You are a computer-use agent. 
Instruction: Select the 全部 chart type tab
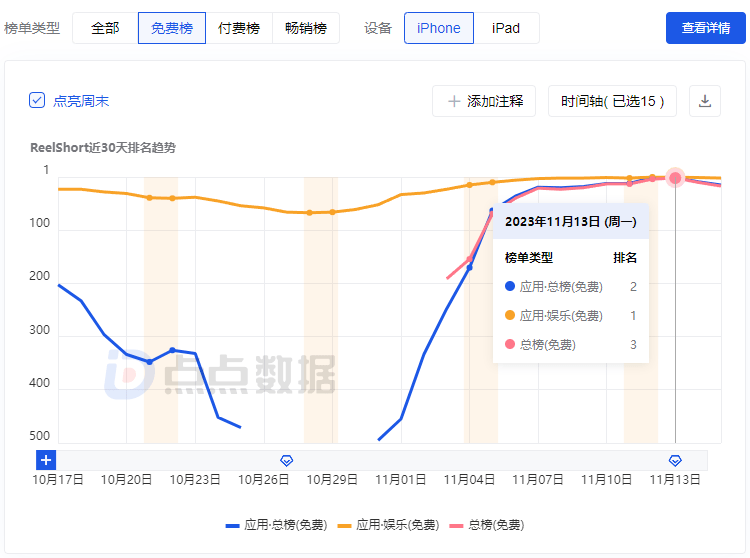(105, 28)
